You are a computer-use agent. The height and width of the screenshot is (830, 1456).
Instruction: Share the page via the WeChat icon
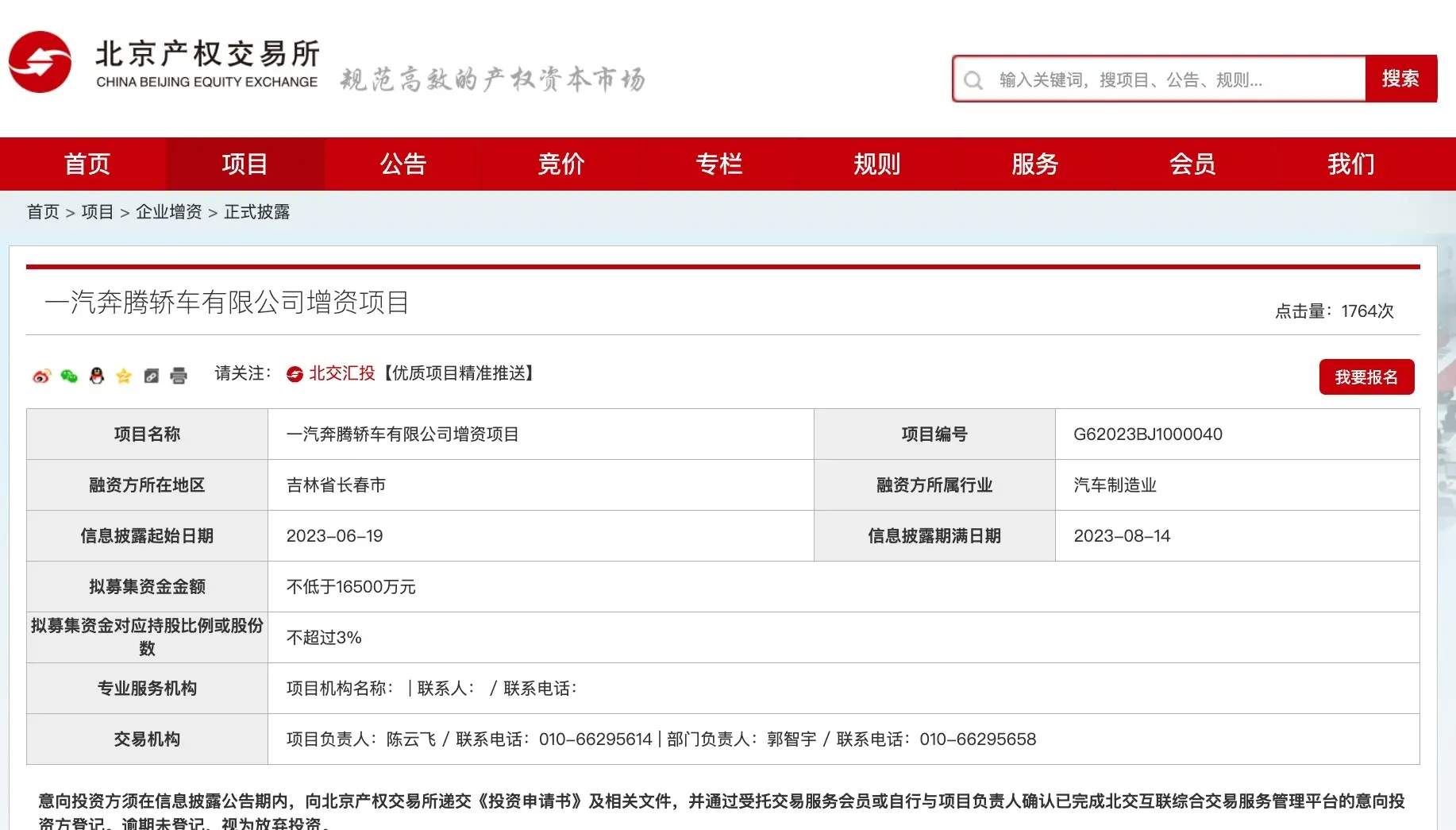69,376
